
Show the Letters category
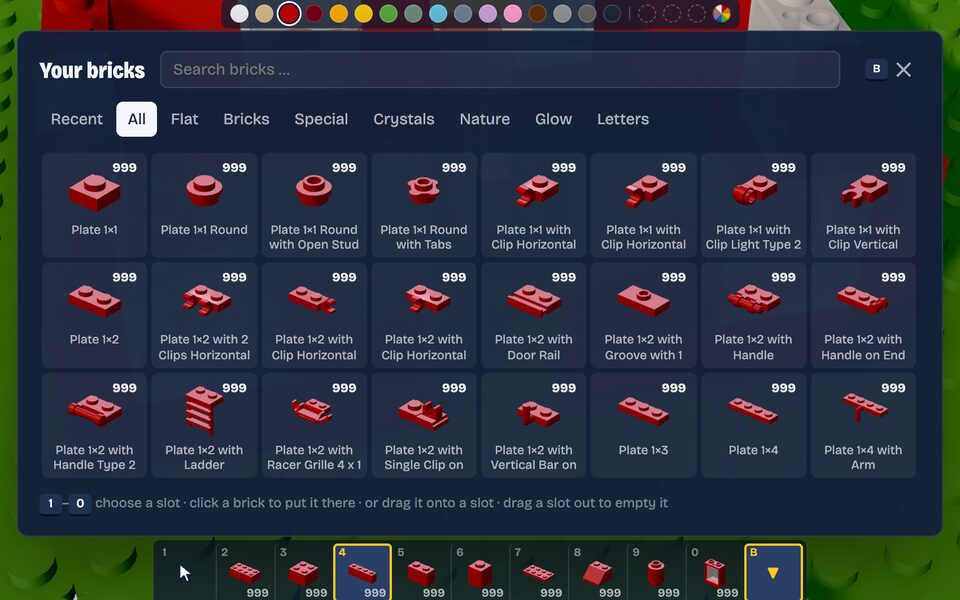click(x=623, y=119)
